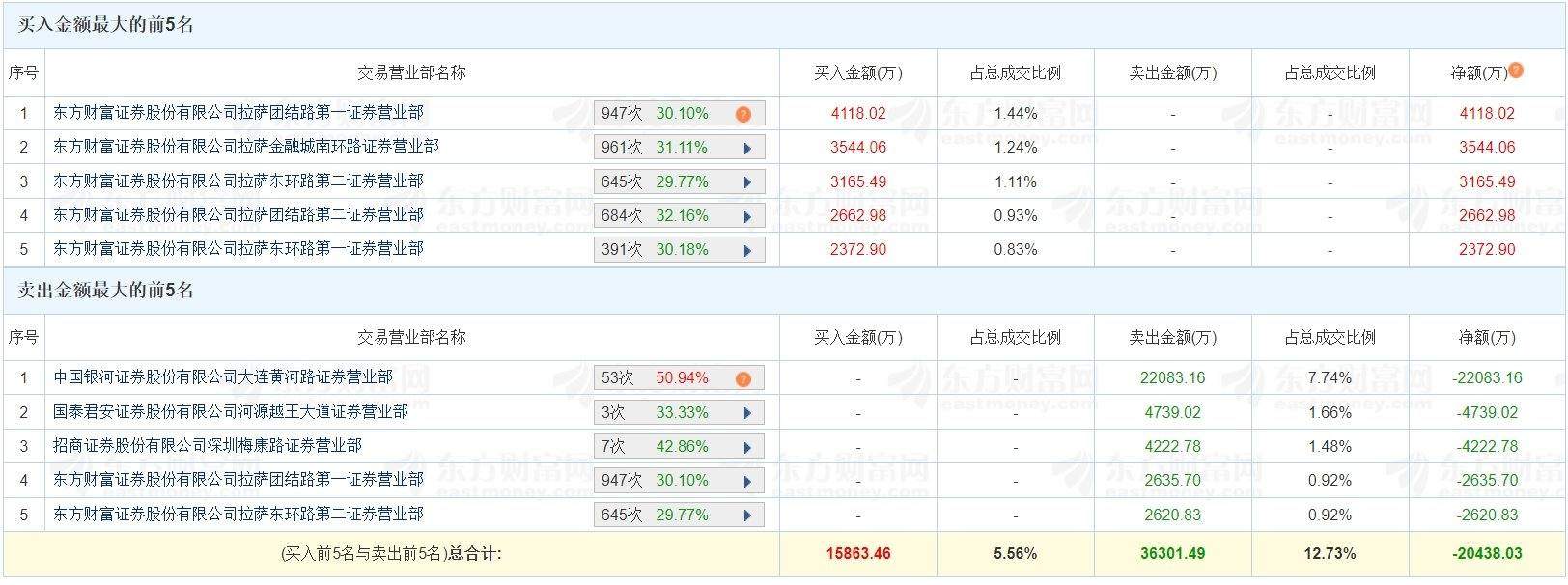The width and height of the screenshot is (1568, 585).
Task: Expand the 961次 31.11% arrow
Action: [x=747, y=149]
